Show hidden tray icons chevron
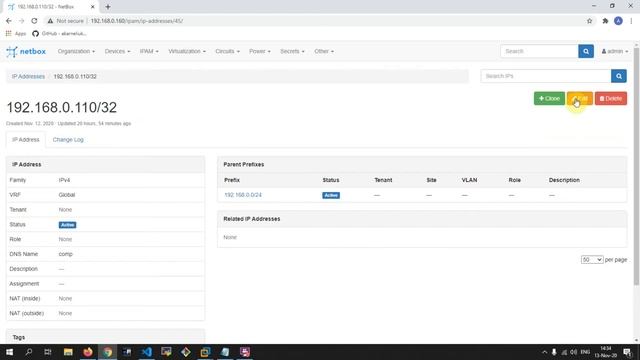This screenshot has height=360, width=640. click(x=544, y=352)
